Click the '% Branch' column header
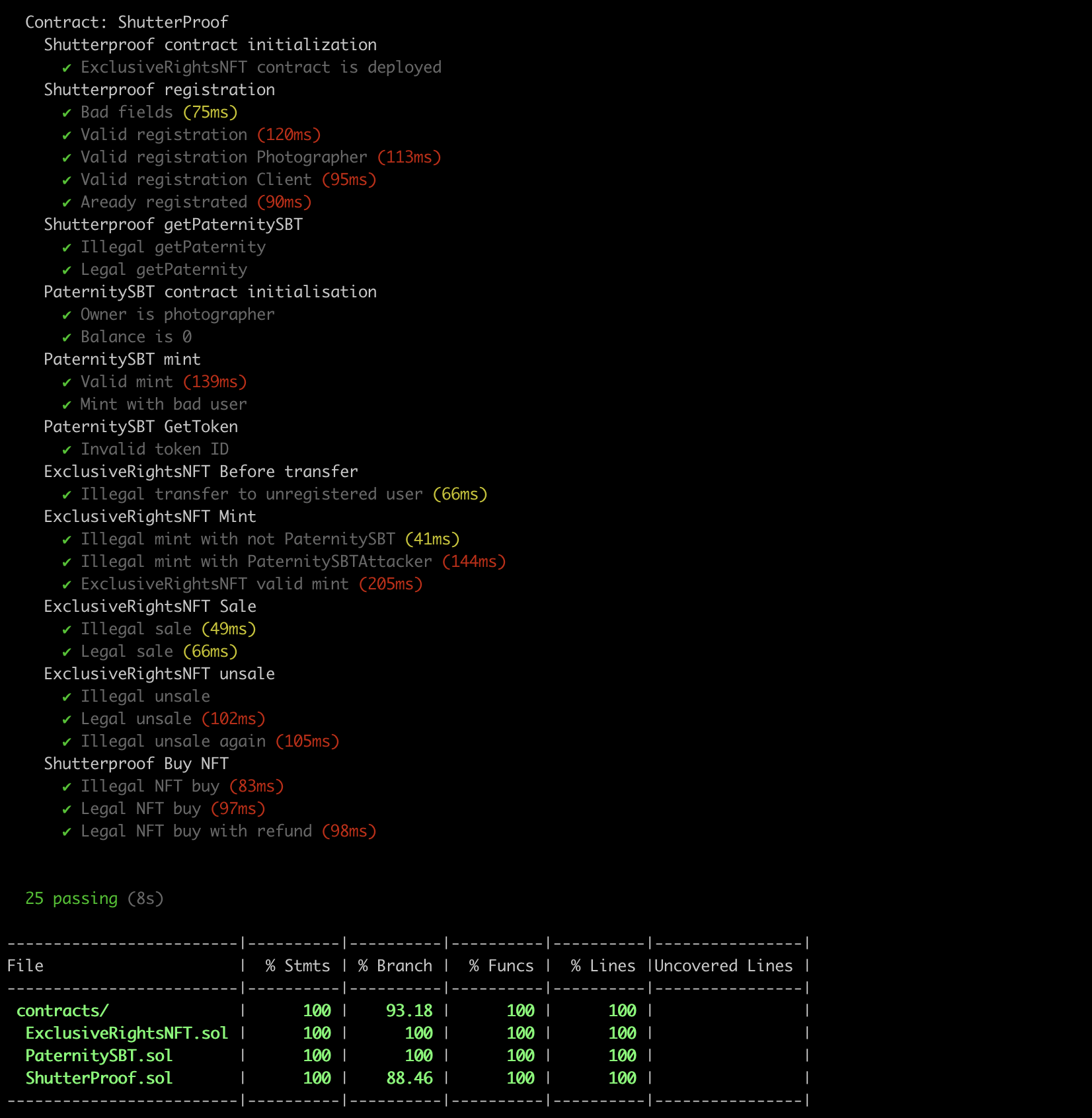Screen dimensions: 1092x1118 tap(395, 966)
